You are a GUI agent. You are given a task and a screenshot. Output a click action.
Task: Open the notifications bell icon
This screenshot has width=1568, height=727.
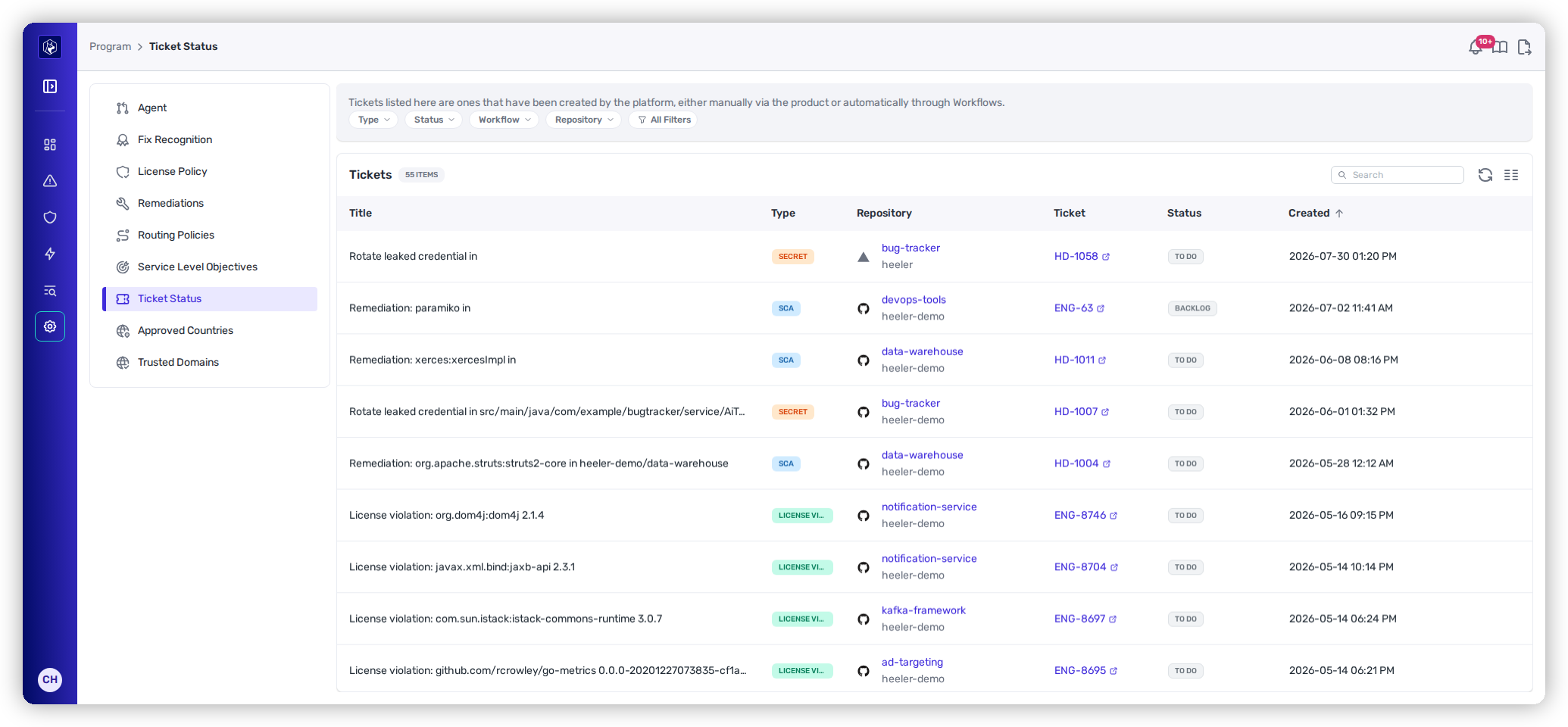pos(1476,47)
